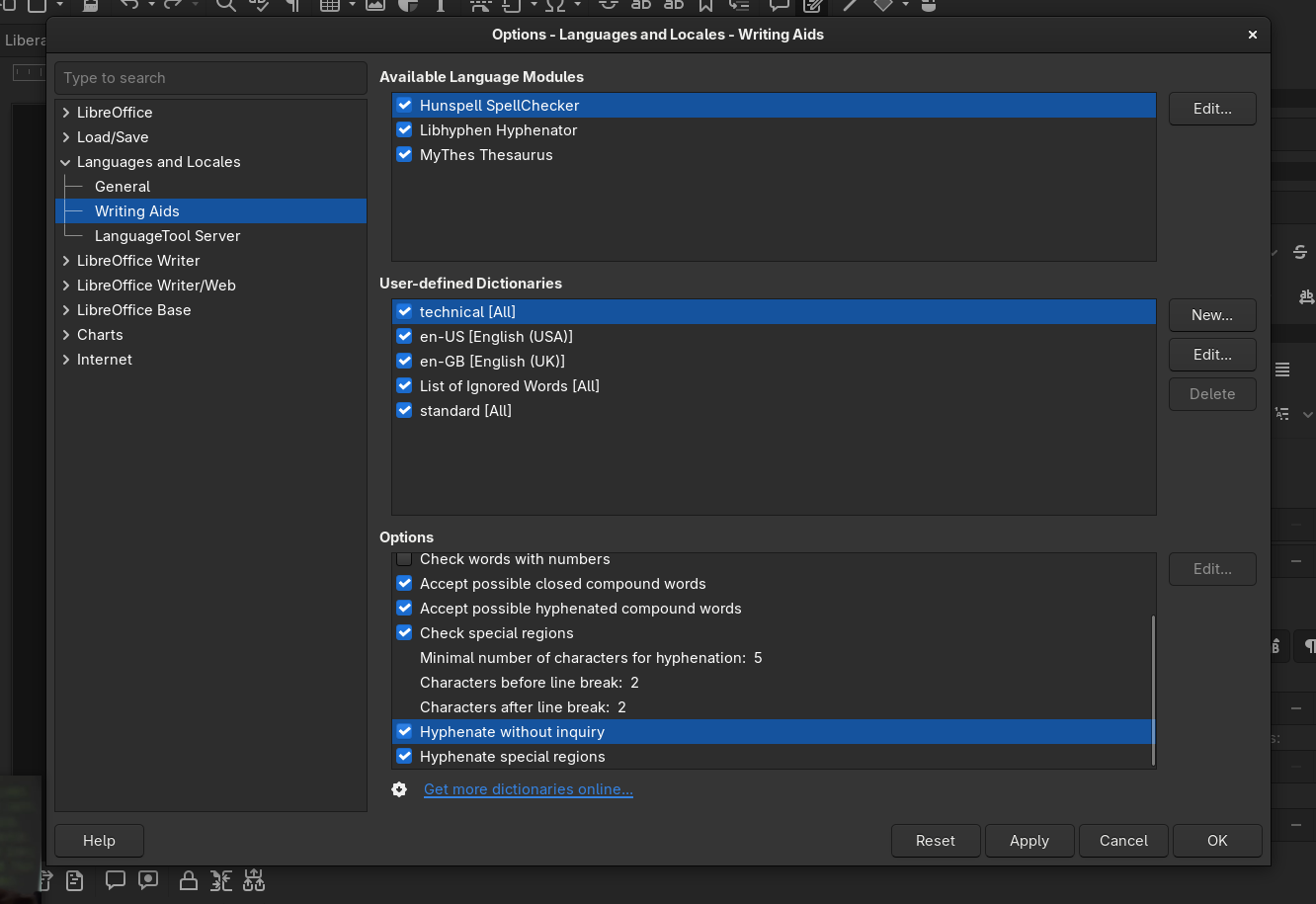Image resolution: width=1316 pixels, height=904 pixels.
Task: Click the justified alignment icon in sidebar
Action: pos(1282,370)
